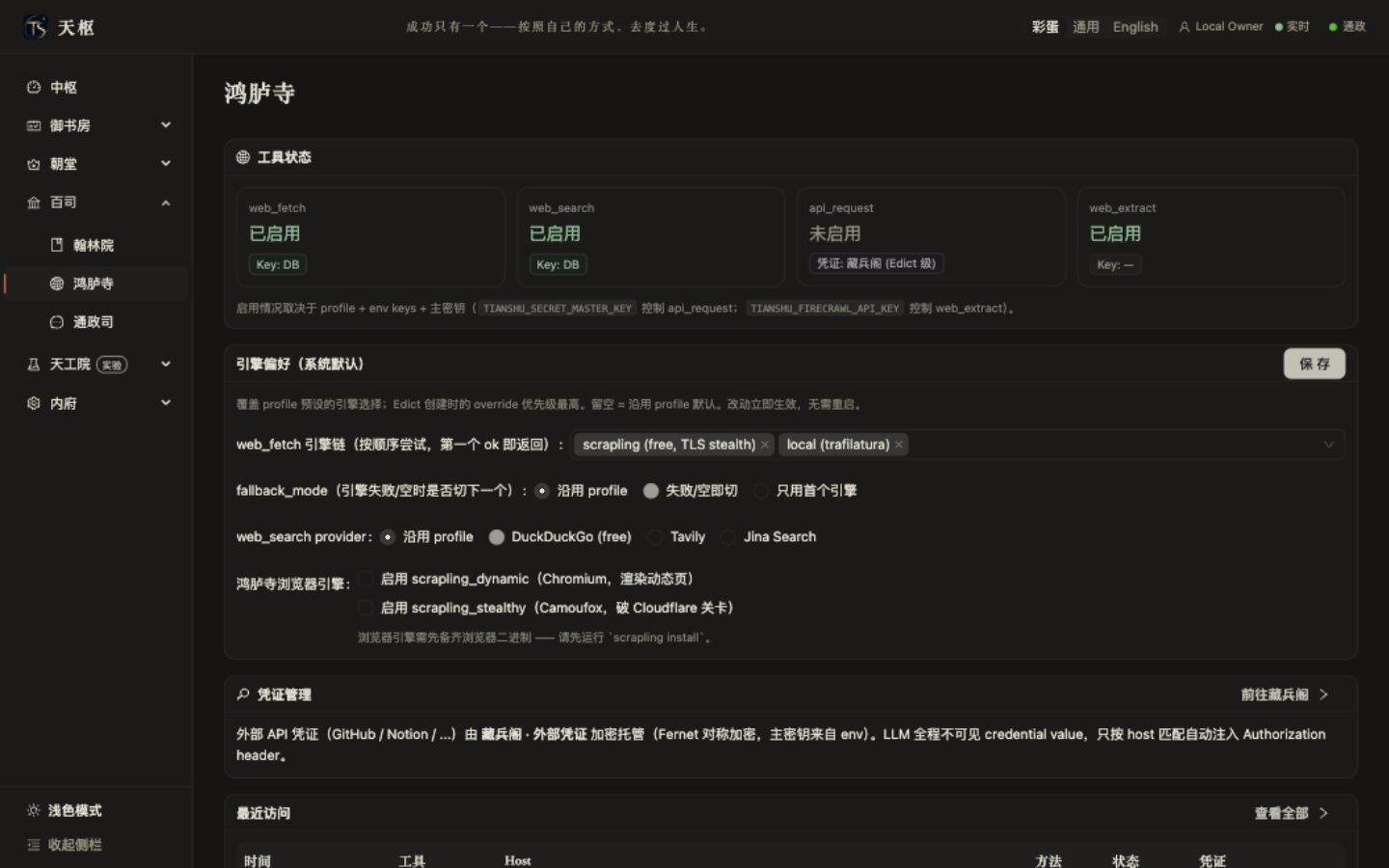Click the 天枢 TS logo icon

[36, 27]
